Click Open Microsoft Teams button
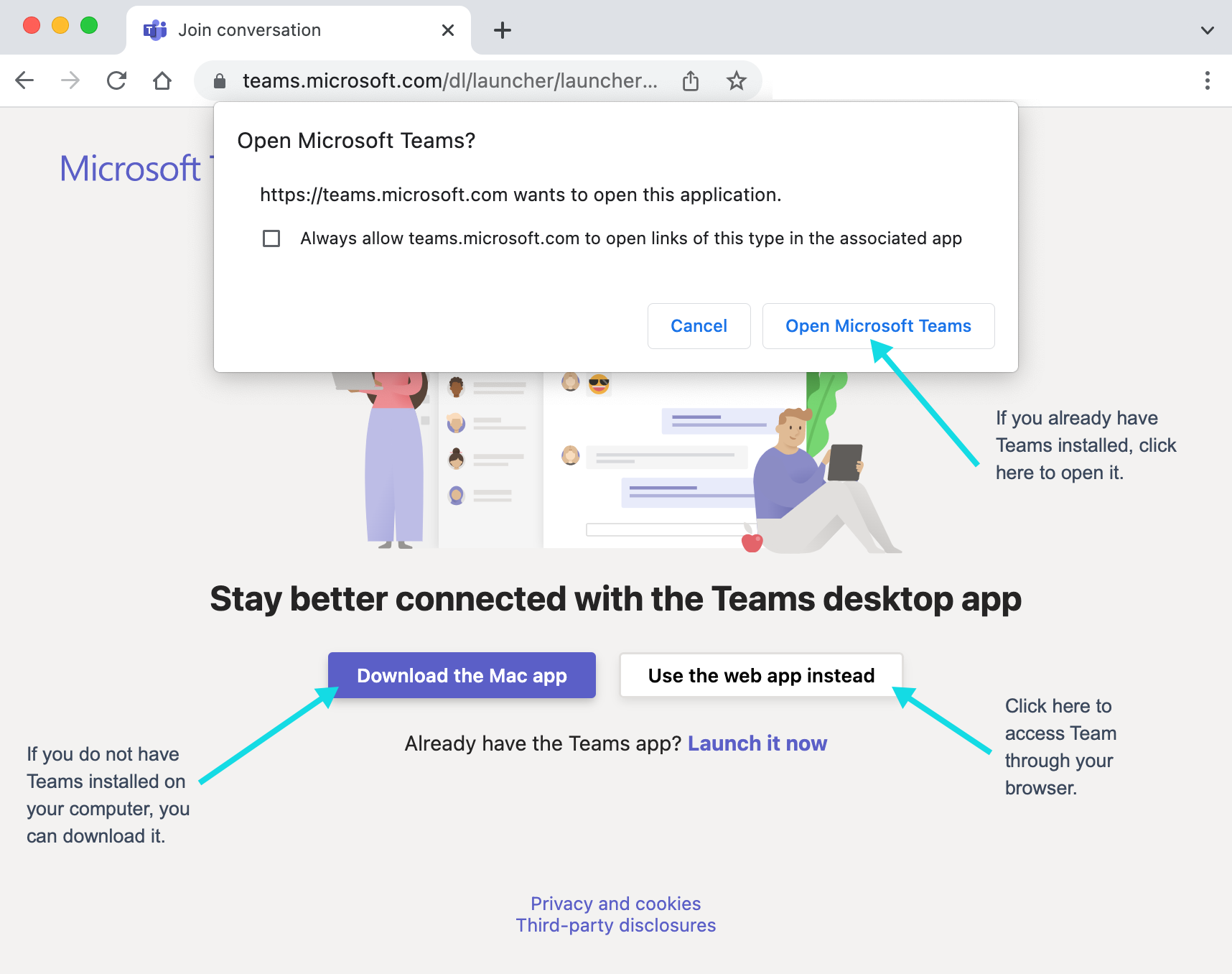Image resolution: width=1232 pixels, height=974 pixels. tap(878, 326)
